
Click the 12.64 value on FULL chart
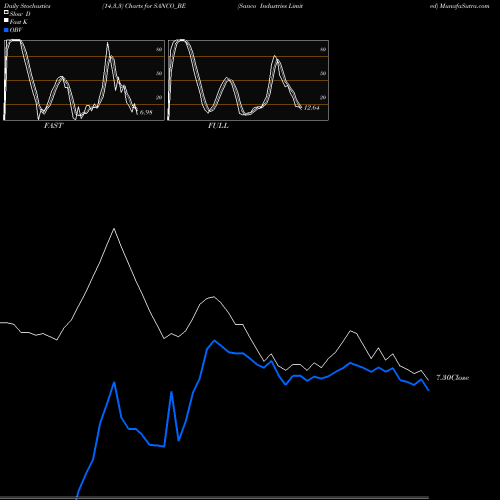pos(312,108)
